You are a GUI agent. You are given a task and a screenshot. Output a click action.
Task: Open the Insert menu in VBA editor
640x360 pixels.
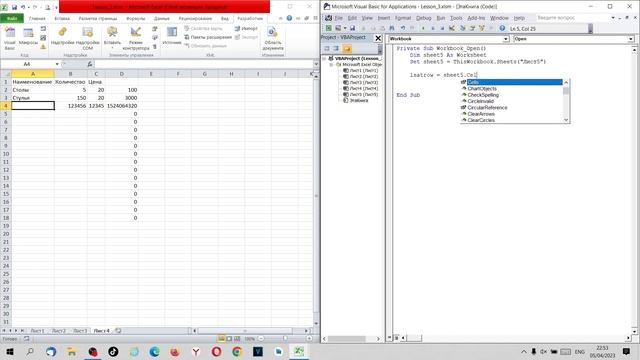(383, 18)
